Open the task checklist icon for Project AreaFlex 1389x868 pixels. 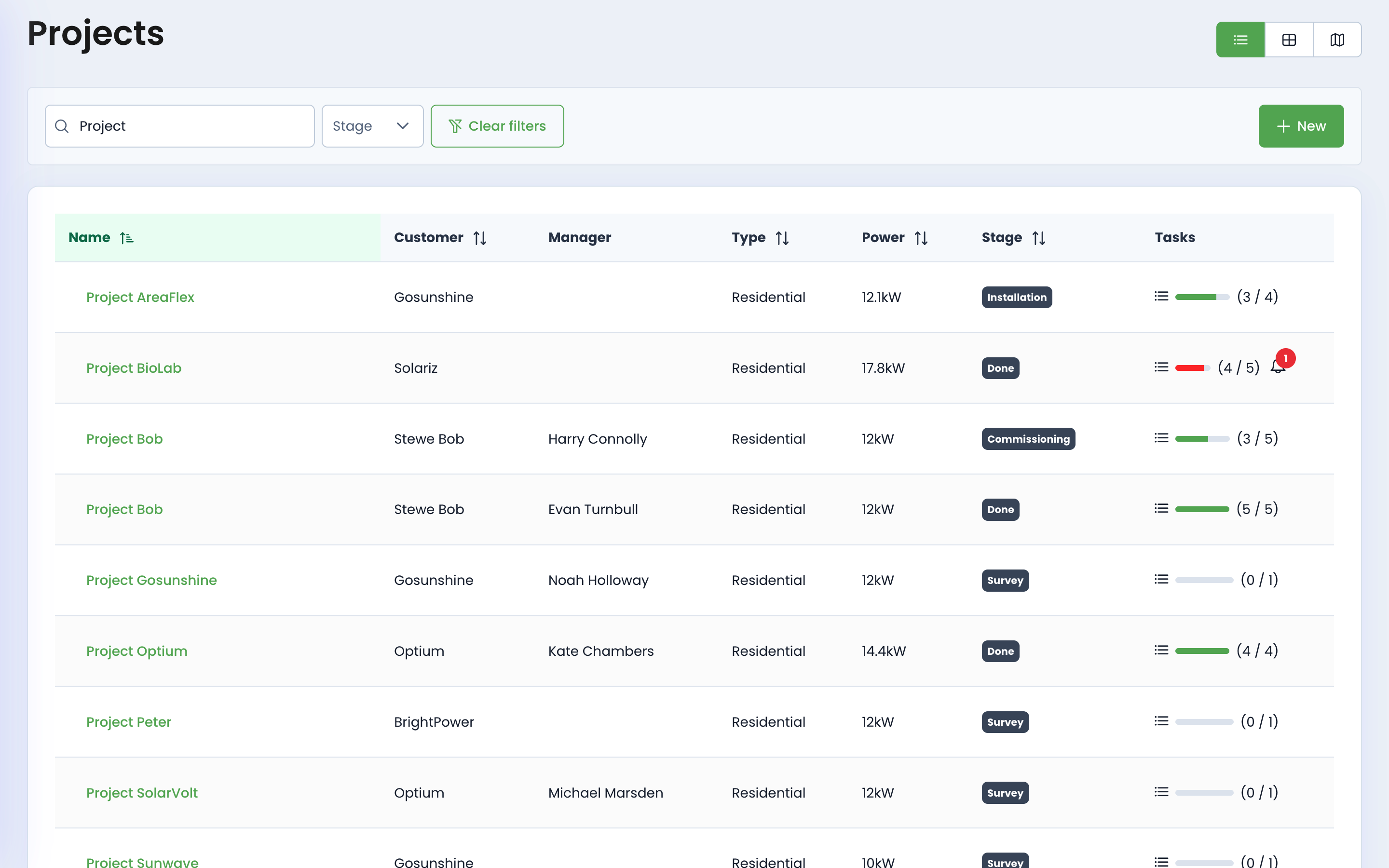click(1160, 296)
